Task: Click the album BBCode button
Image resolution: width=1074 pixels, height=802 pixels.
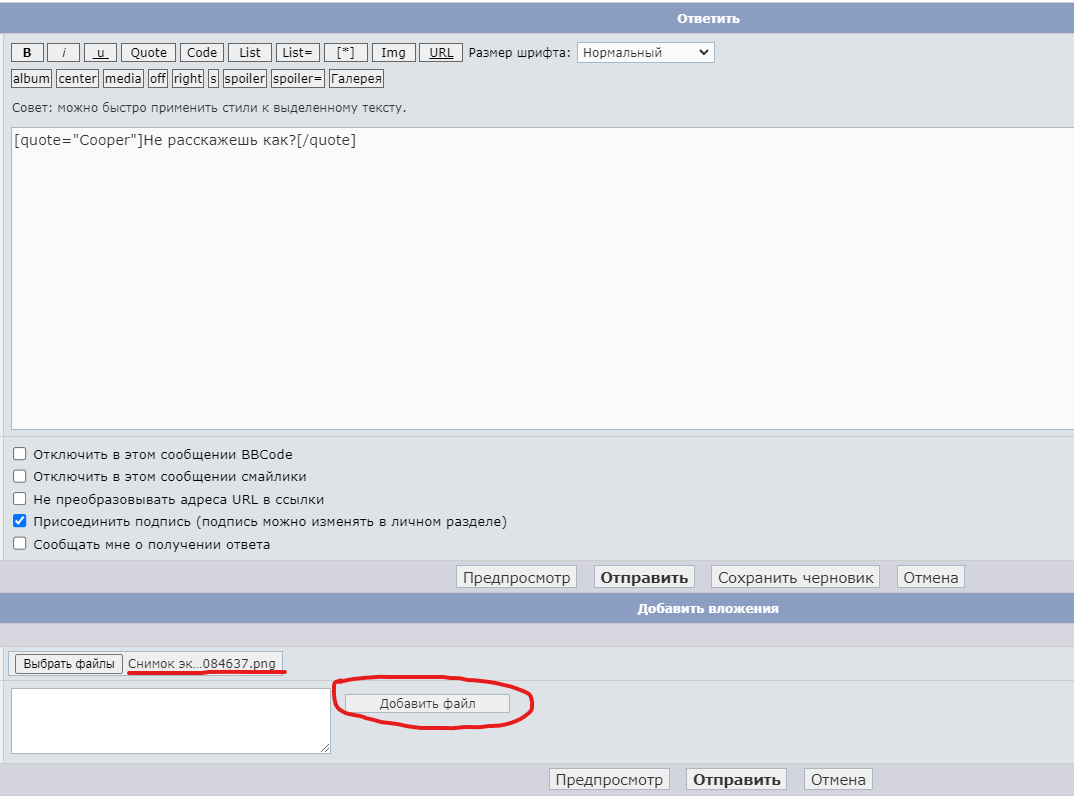Action: pos(32,79)
